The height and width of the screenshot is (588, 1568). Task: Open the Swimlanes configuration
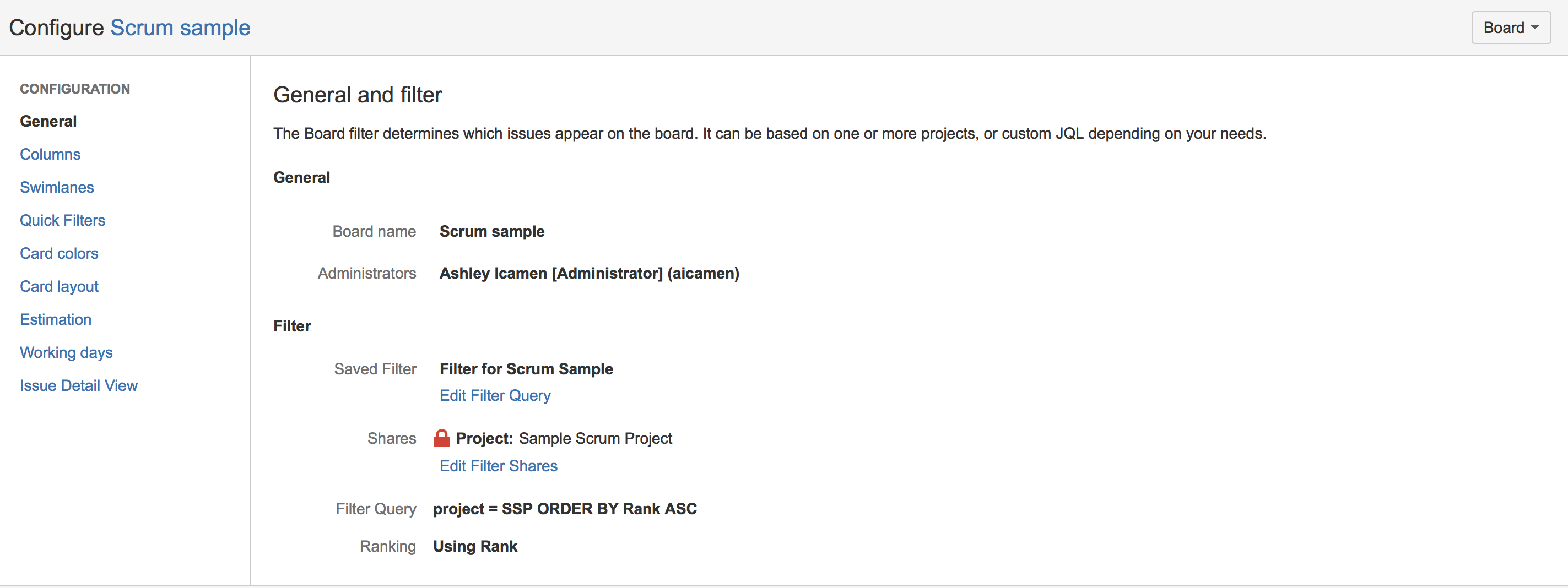57,187
